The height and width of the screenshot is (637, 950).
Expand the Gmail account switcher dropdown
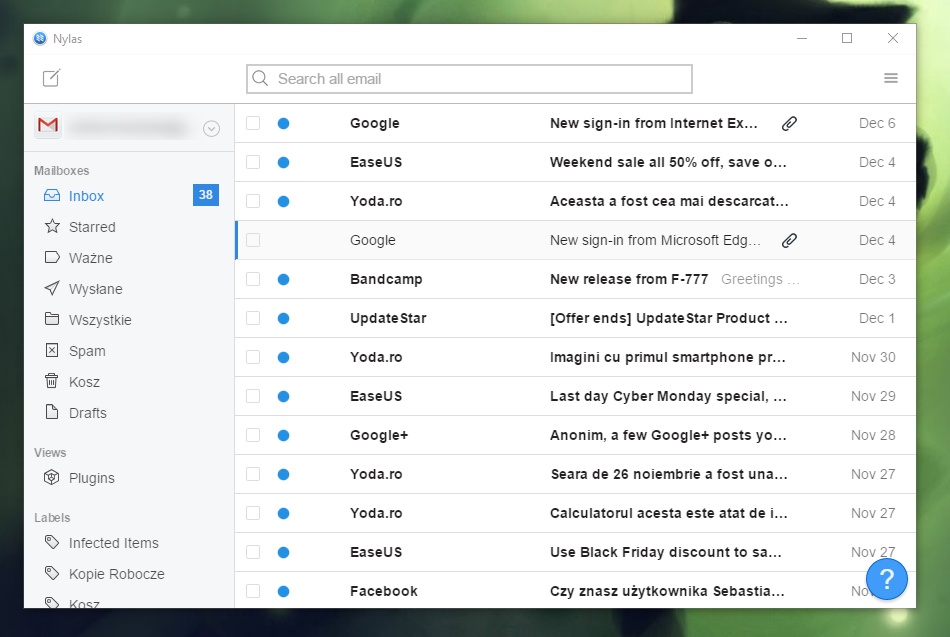pos(211,128)
